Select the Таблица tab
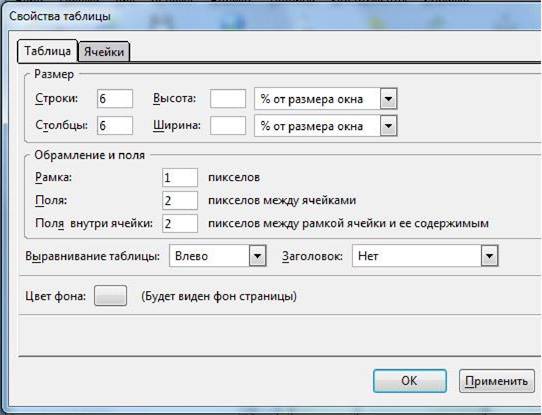This screenshot has height=415, width=542. point(47,51)
